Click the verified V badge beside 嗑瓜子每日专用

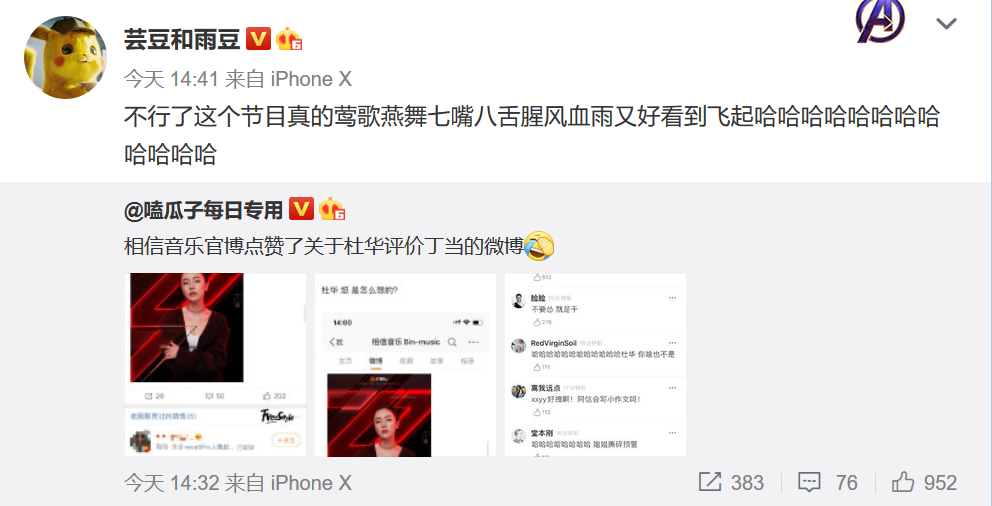pos(301,209)
